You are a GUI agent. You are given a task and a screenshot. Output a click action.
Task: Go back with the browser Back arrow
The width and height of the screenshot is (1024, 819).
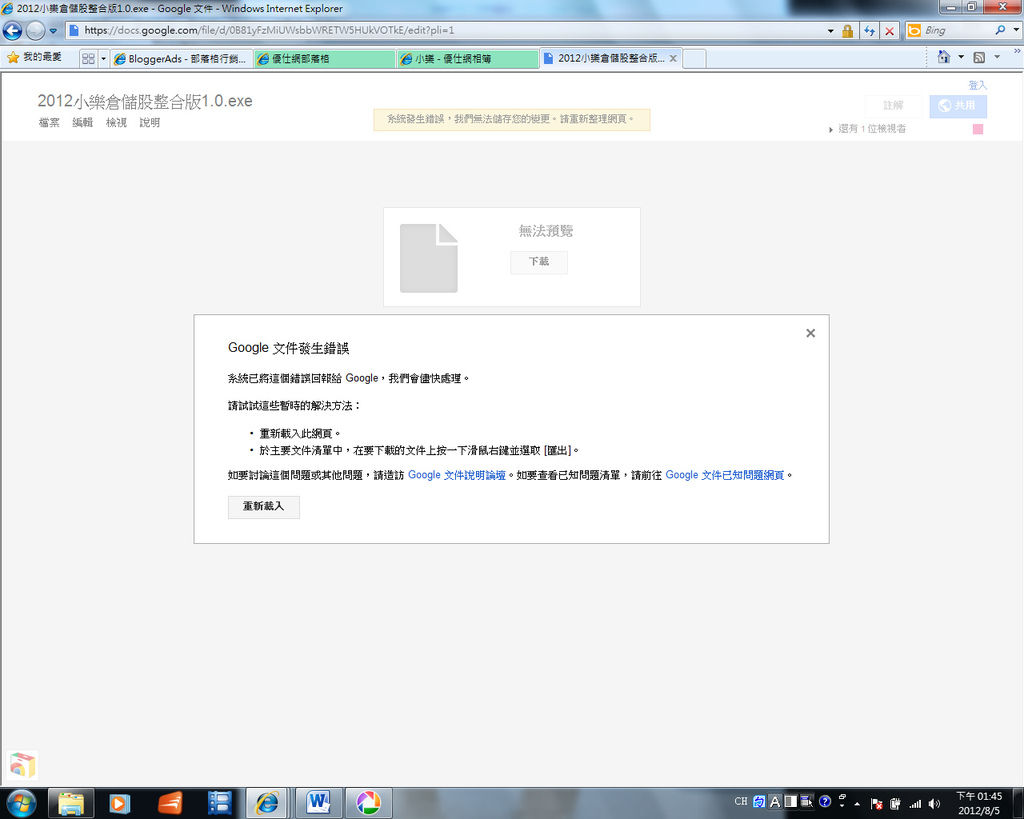pos(12,30)
